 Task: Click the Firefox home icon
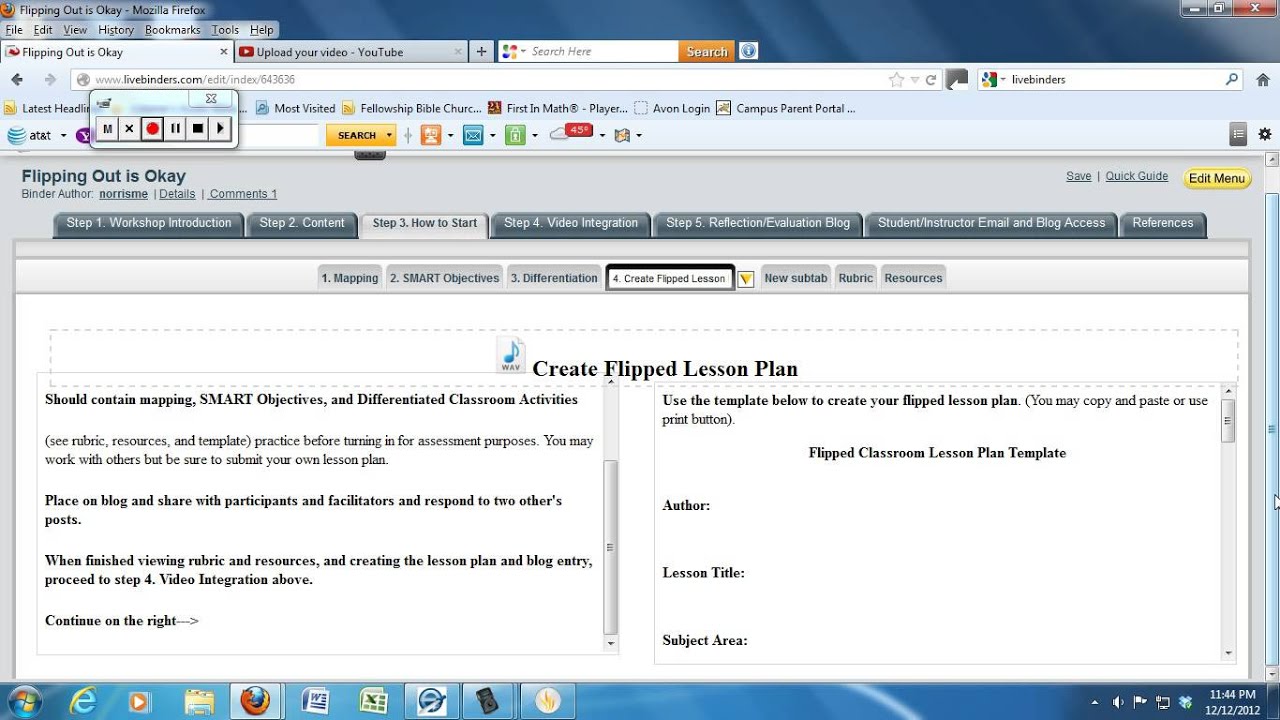(x=1262, y=79)
